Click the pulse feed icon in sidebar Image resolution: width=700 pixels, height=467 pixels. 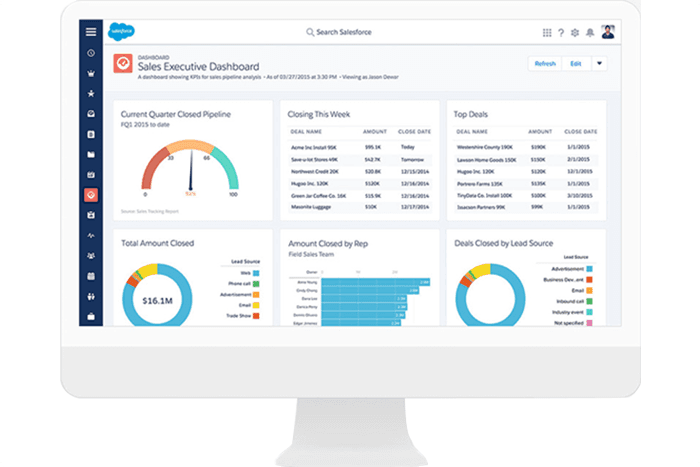tap(91, 235)
